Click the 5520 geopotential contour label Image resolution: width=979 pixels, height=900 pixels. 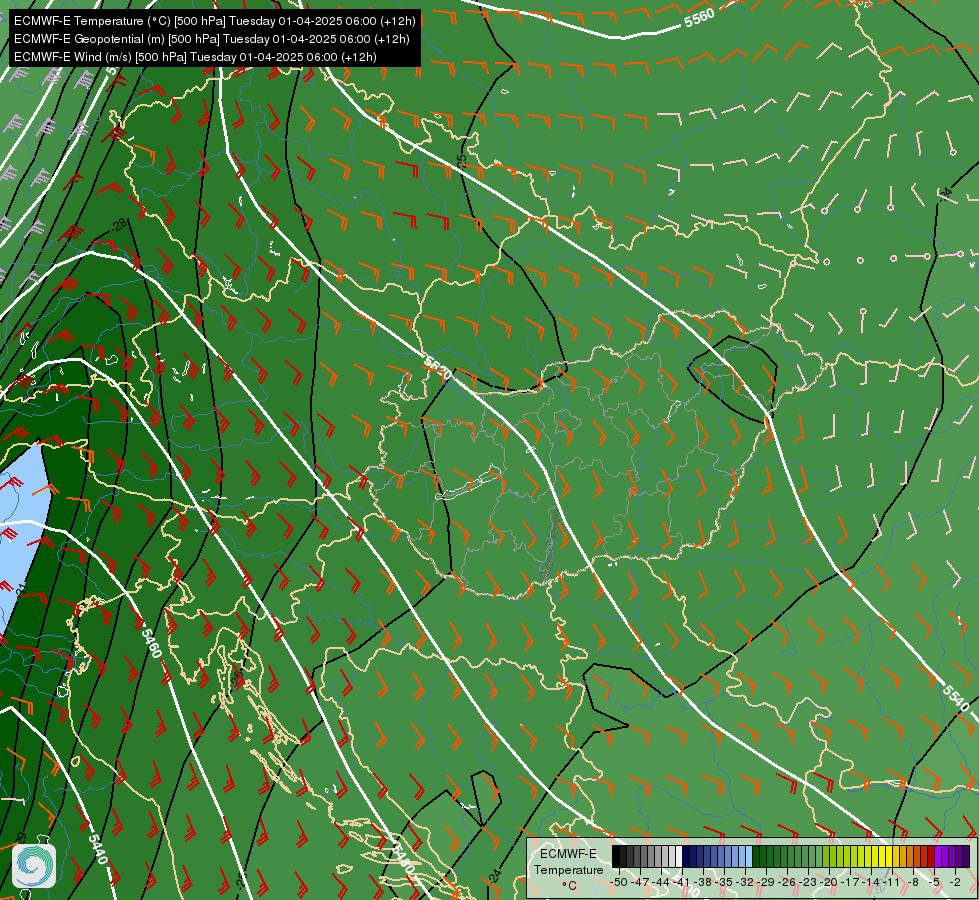438,368
